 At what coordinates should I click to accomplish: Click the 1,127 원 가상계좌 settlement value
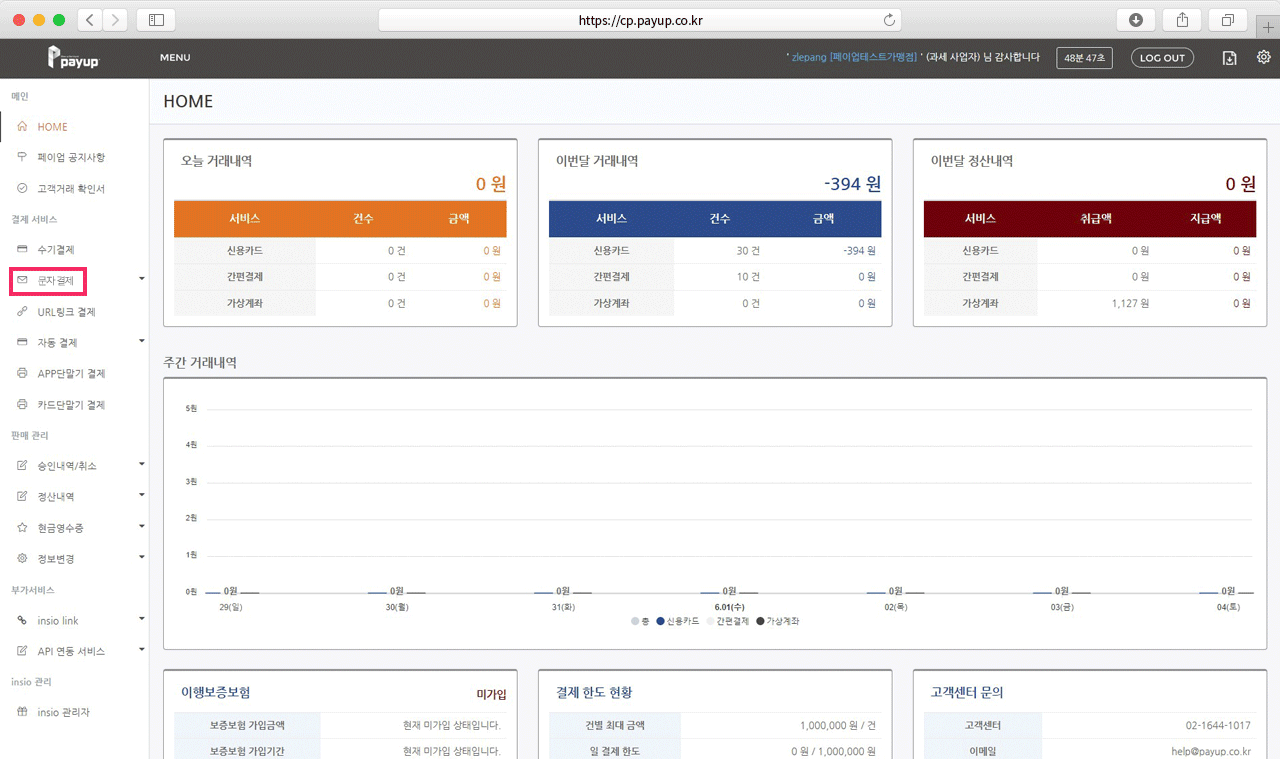(1130, 303)
